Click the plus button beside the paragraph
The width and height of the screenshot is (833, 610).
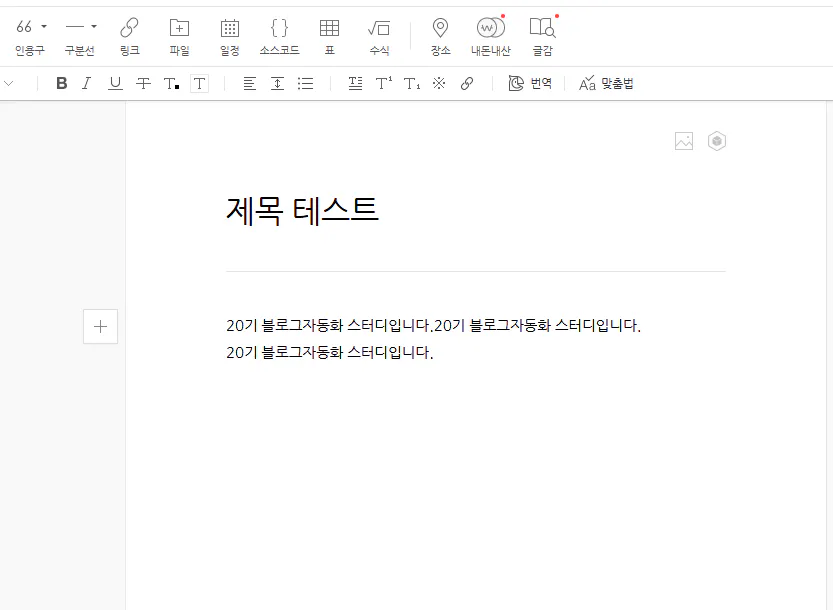100,326
